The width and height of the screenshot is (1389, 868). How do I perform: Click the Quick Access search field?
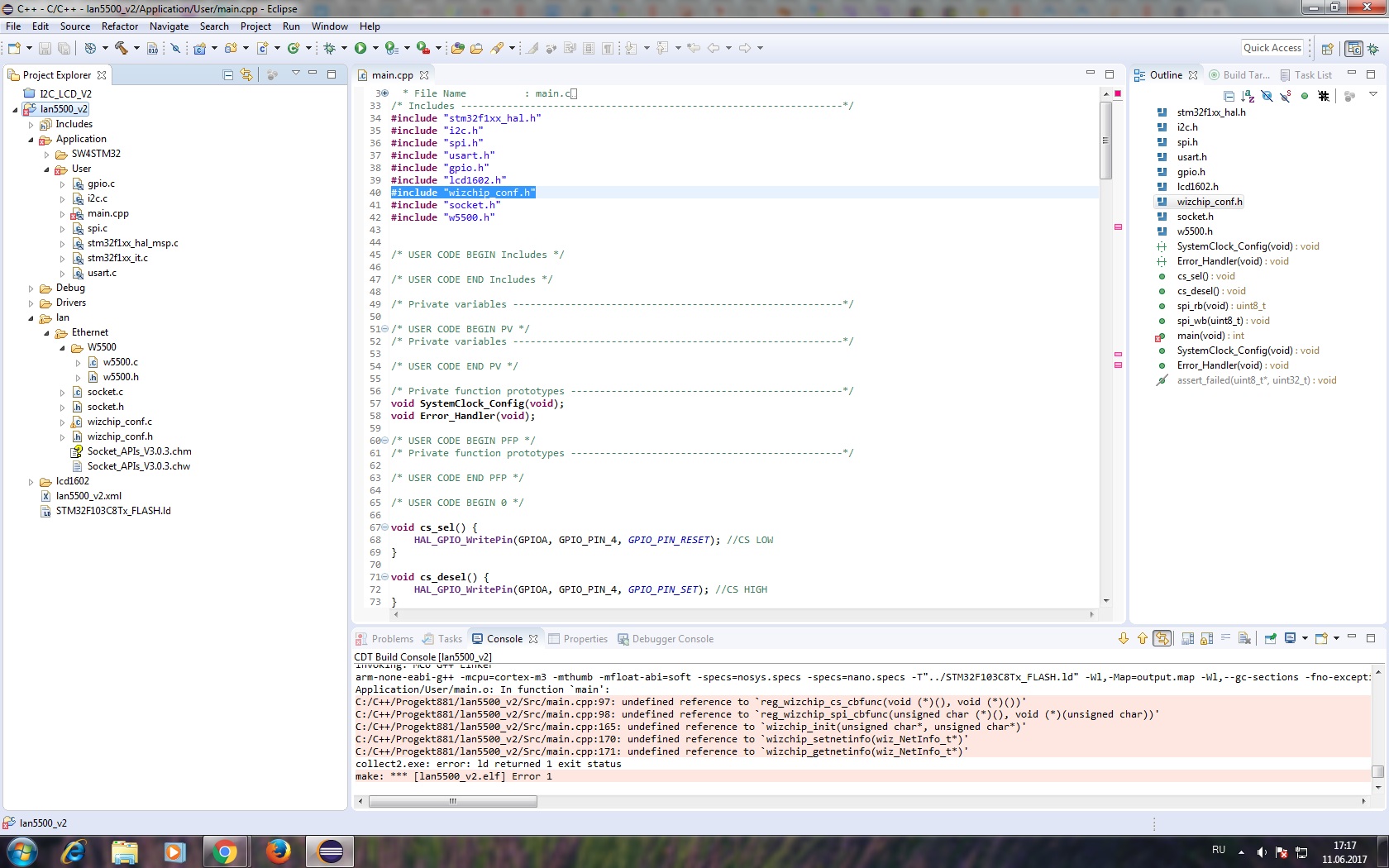(x=1272, y=48)
